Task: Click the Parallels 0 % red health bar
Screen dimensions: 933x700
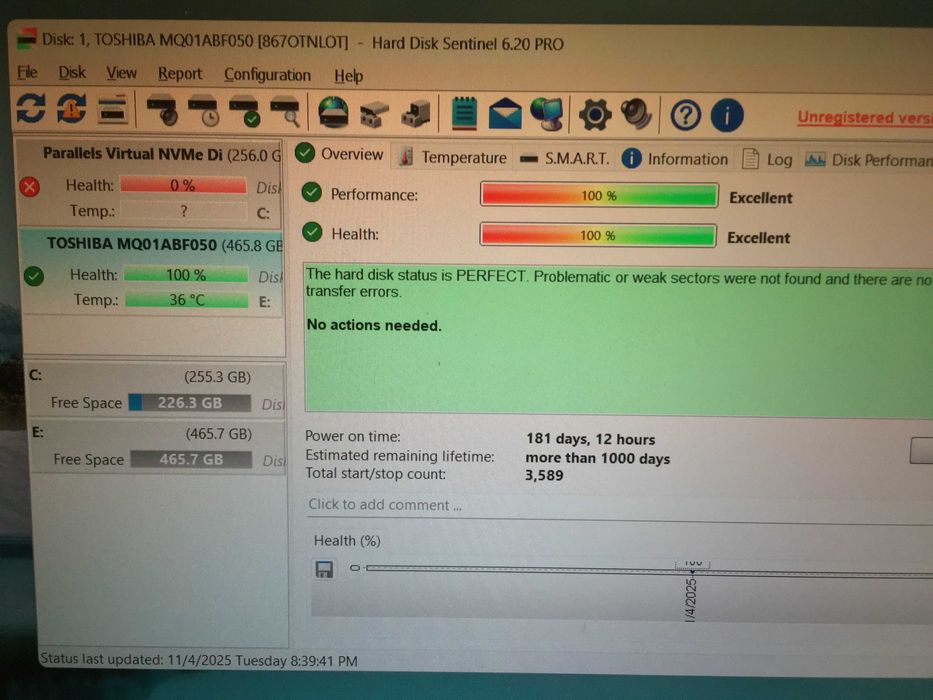Action: tap(183, 186)
